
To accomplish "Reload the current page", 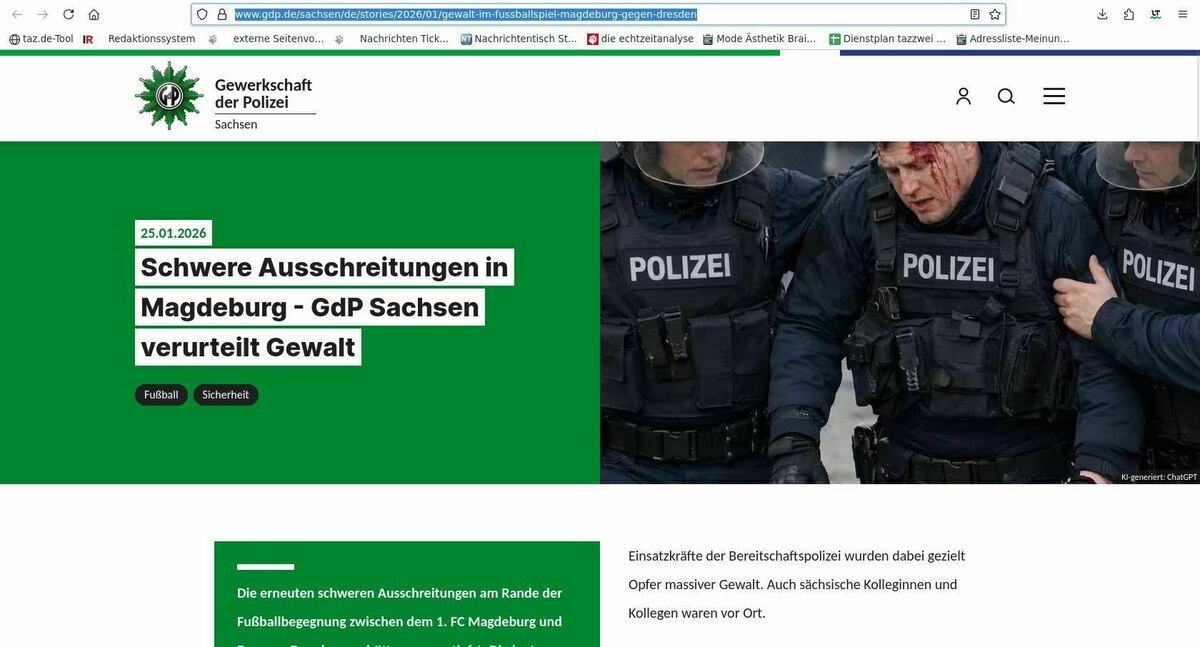I will (x=68, y=14).
